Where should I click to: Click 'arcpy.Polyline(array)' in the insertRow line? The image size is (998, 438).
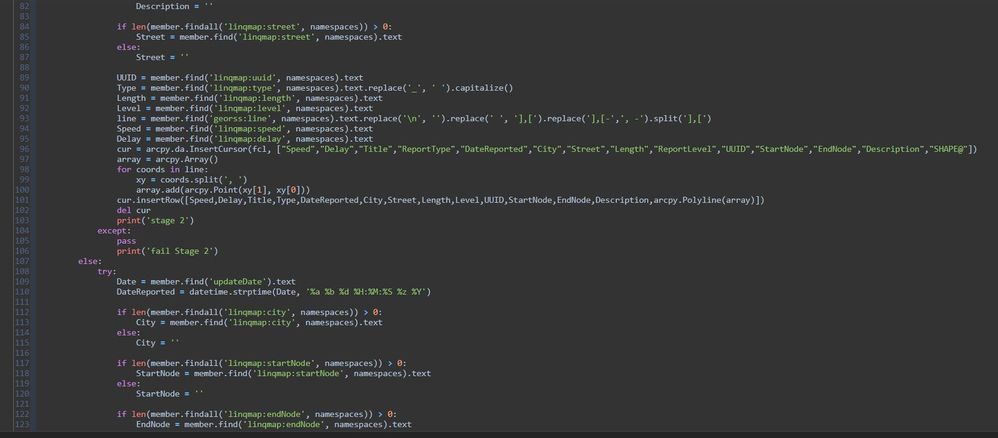[x=706, y=200]
